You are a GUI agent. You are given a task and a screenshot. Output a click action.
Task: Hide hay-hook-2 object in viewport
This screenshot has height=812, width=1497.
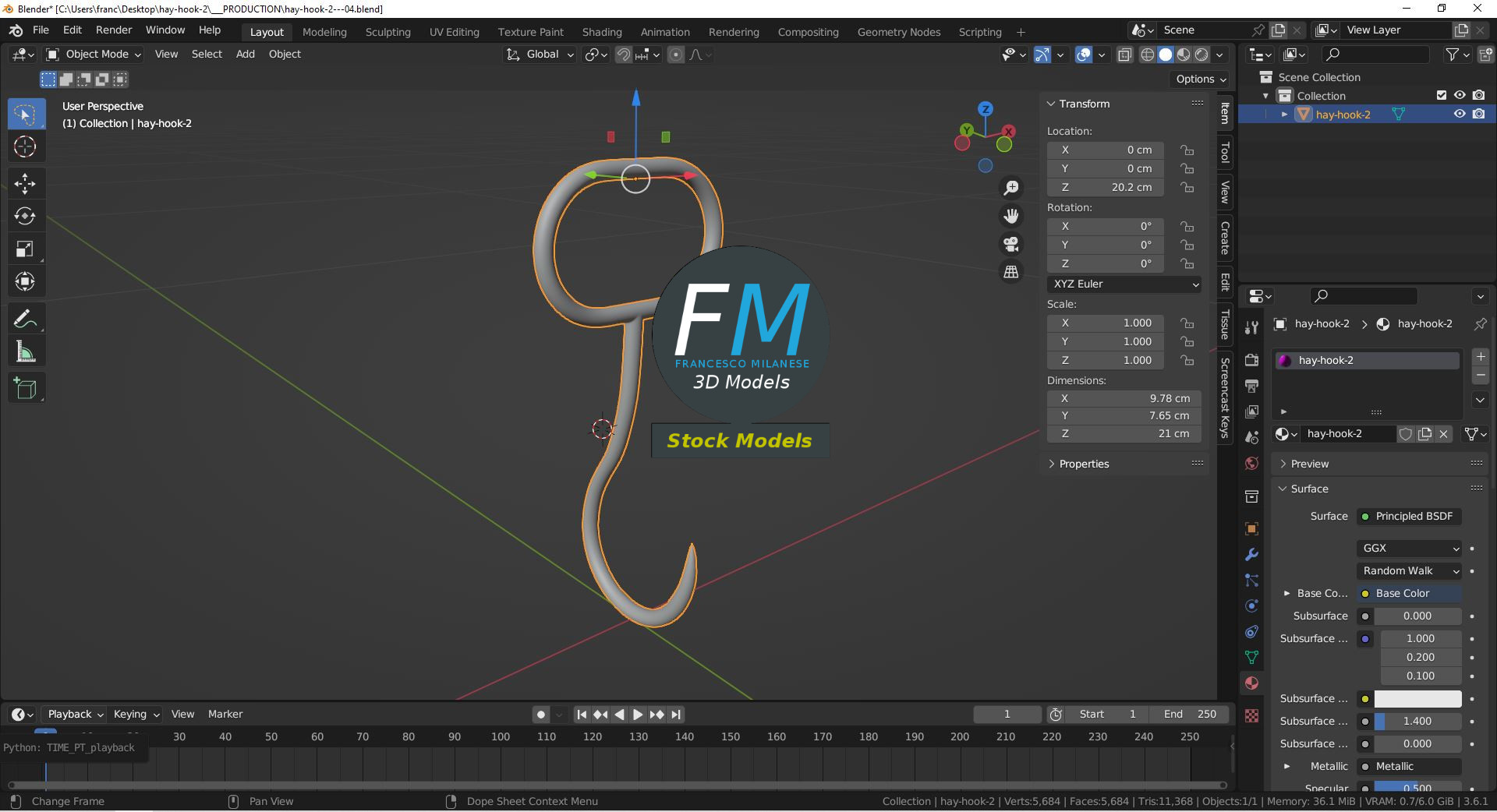click(1460, 114)
